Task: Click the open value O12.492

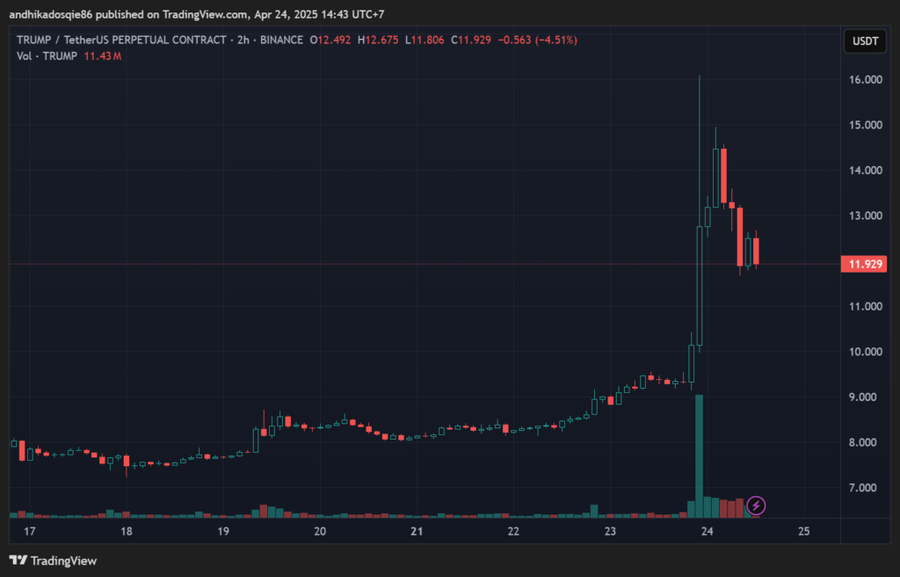Action: (330, 40)
